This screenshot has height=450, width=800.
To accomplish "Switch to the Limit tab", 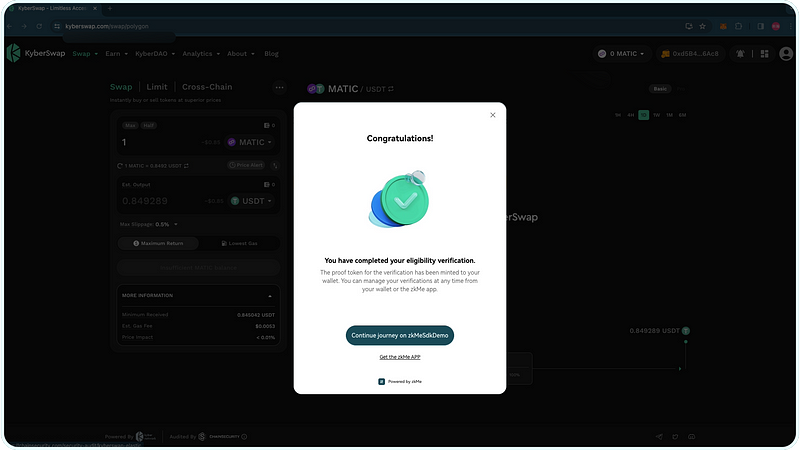I will [157, 87].
